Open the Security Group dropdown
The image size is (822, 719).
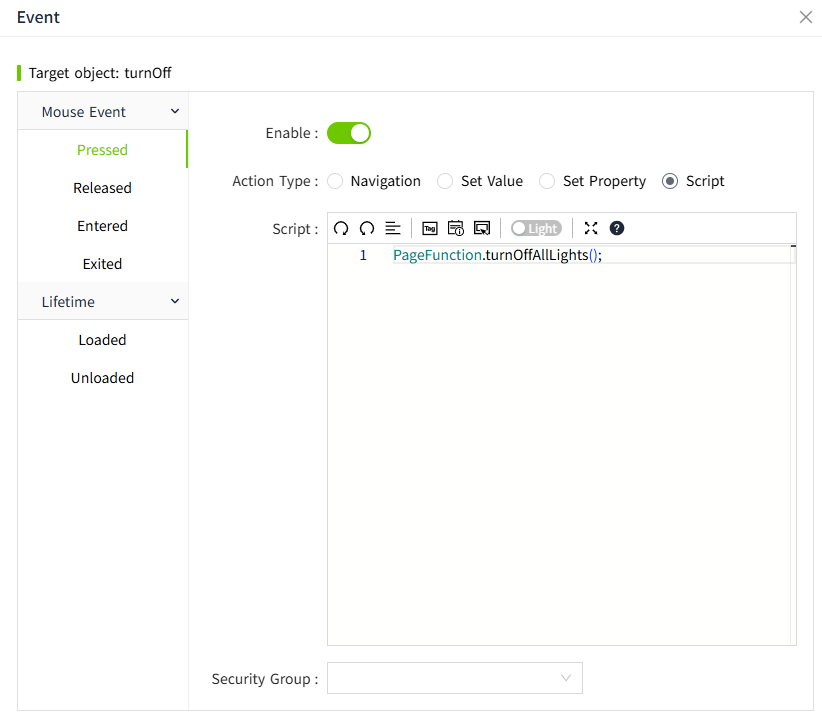tap(455, 678)
